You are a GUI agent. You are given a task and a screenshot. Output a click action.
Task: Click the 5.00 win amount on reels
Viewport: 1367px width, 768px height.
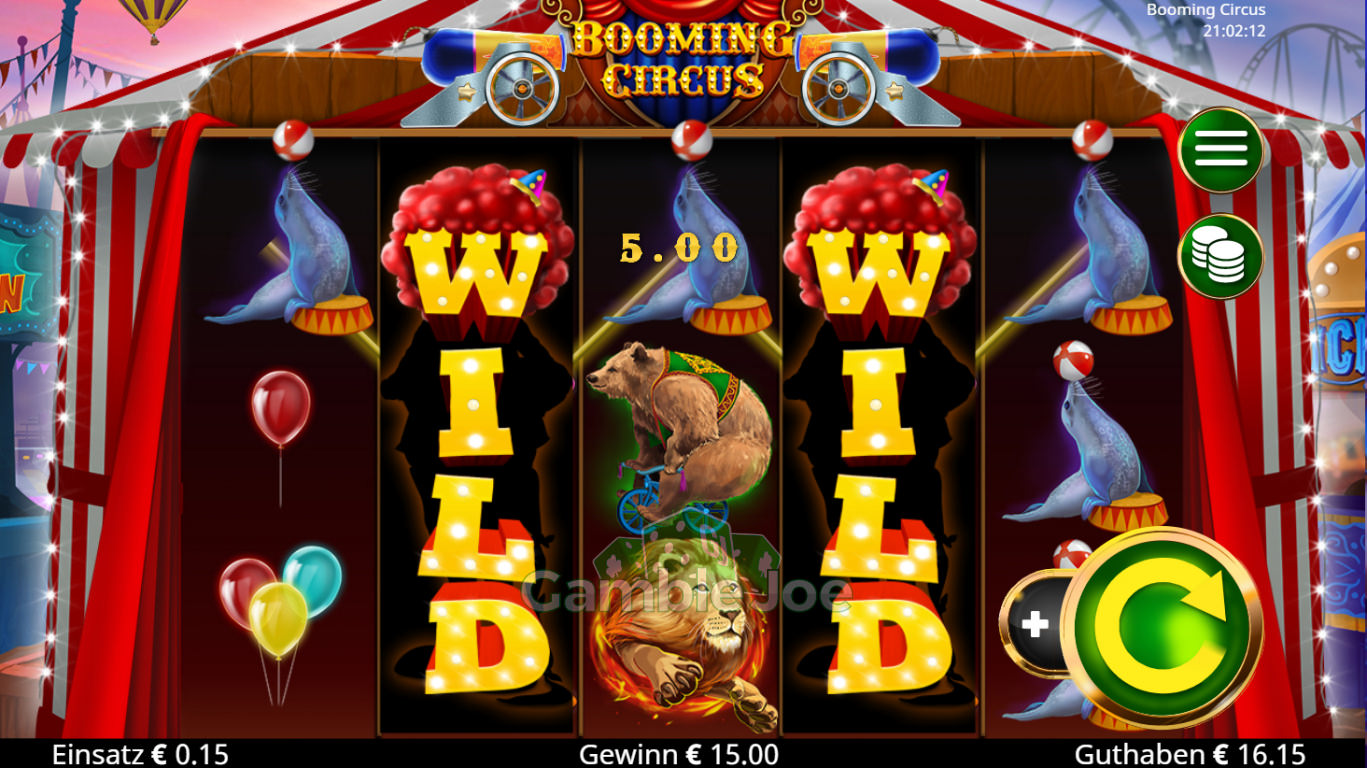point(679,248)
